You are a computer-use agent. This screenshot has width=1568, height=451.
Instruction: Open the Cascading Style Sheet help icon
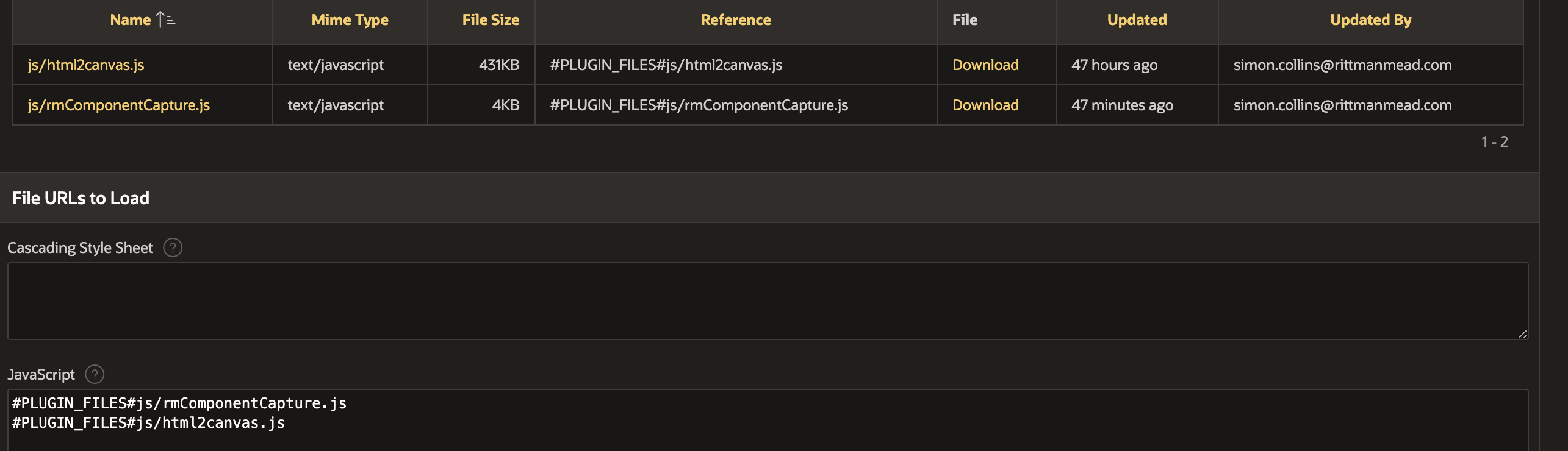click(173, 247)
